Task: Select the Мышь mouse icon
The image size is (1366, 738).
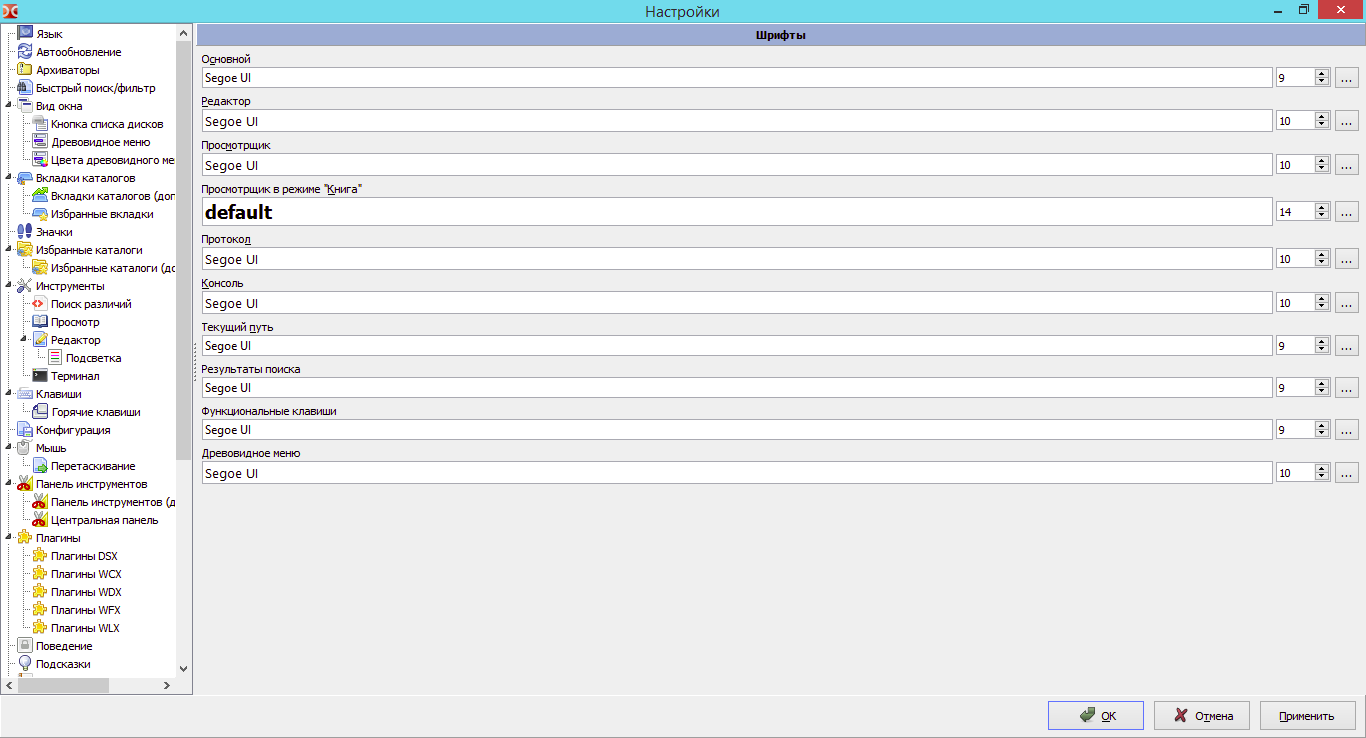Action: tap(25, 448)
